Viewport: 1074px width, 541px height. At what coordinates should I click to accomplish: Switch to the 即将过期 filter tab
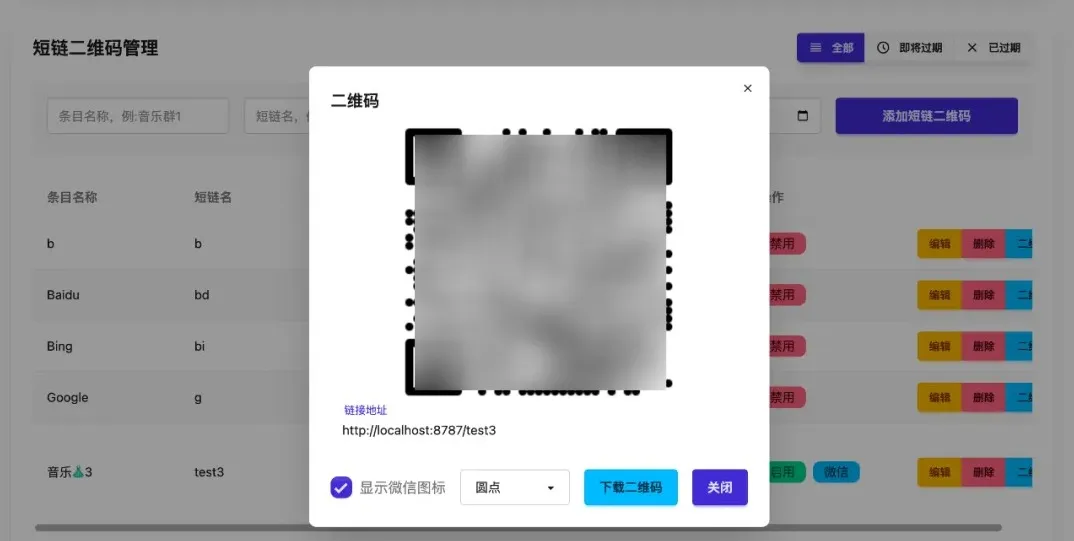[x=909, y=47]
